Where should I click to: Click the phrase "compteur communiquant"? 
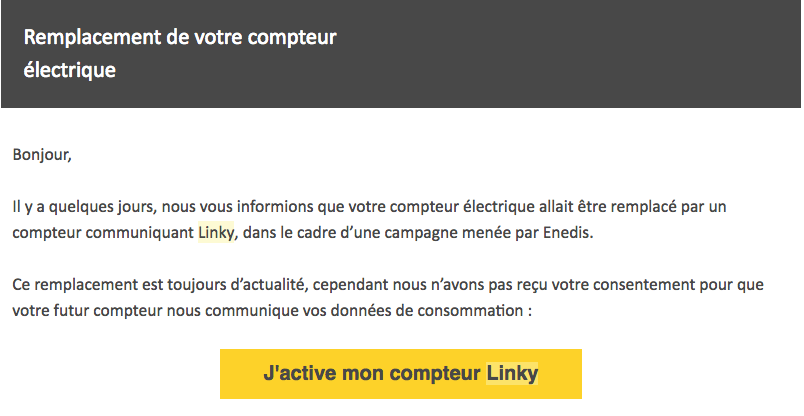click(103, 233)
